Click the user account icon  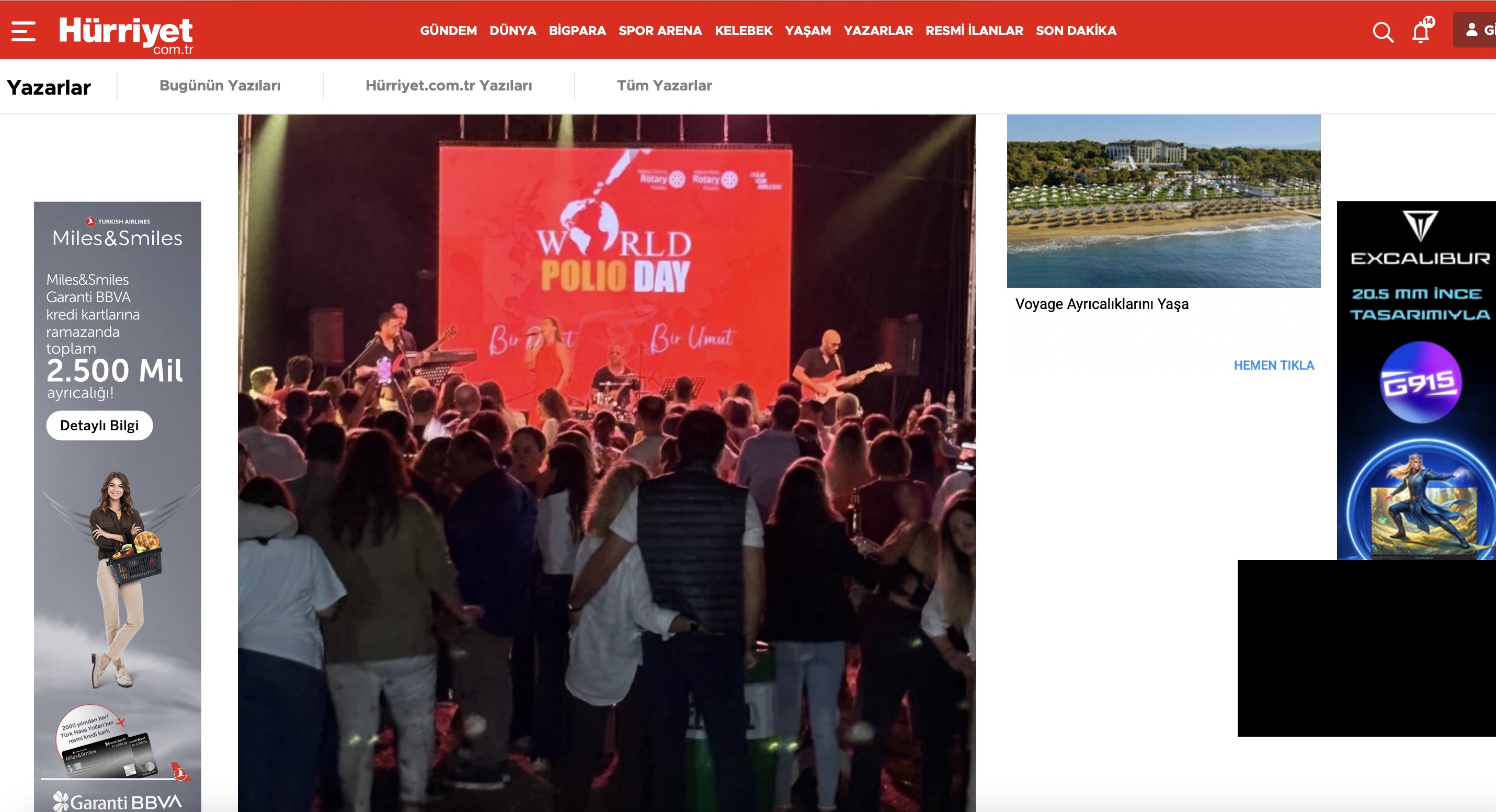1471,30
